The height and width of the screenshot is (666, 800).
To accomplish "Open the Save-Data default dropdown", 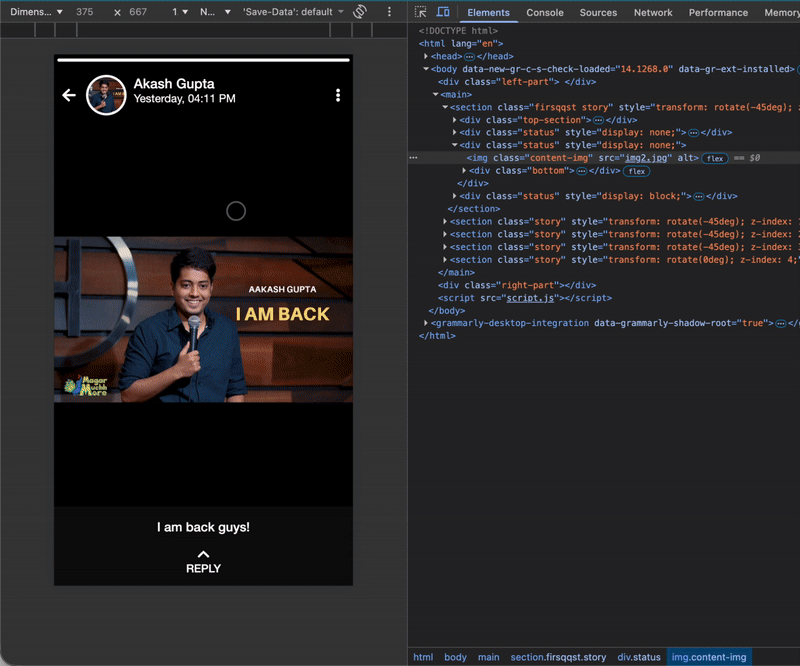I will coord(292,12).
